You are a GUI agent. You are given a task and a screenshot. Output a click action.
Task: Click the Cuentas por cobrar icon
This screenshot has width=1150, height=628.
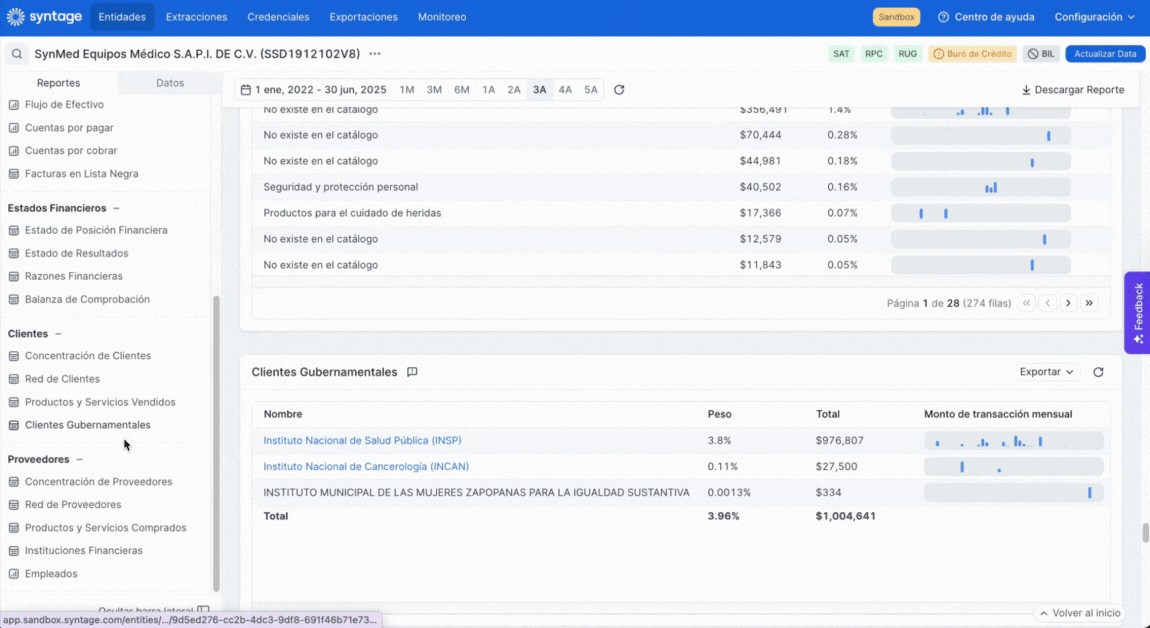coord(13,150)
